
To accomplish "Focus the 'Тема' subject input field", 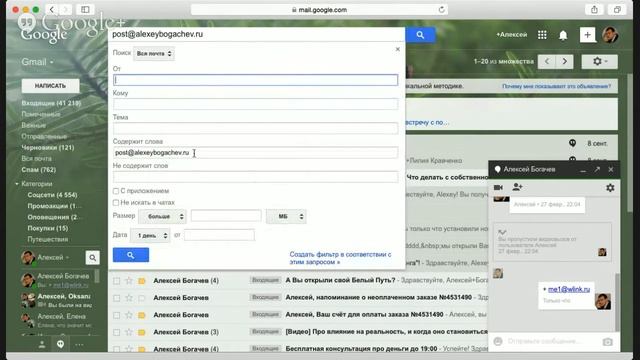I will click(256, 128).
